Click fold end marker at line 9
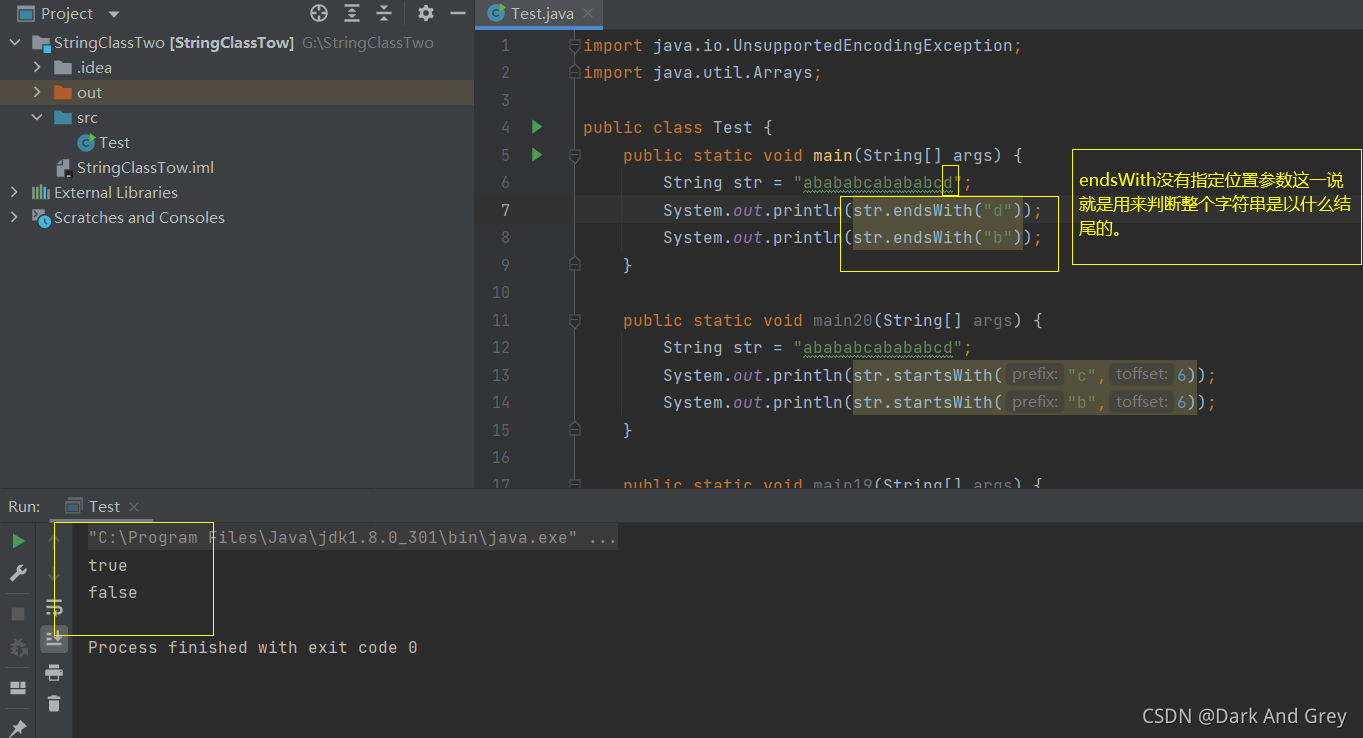Image resolution: width=1363 pixels, height=738 pixels. pyautogui.click(x=574, y=265)
